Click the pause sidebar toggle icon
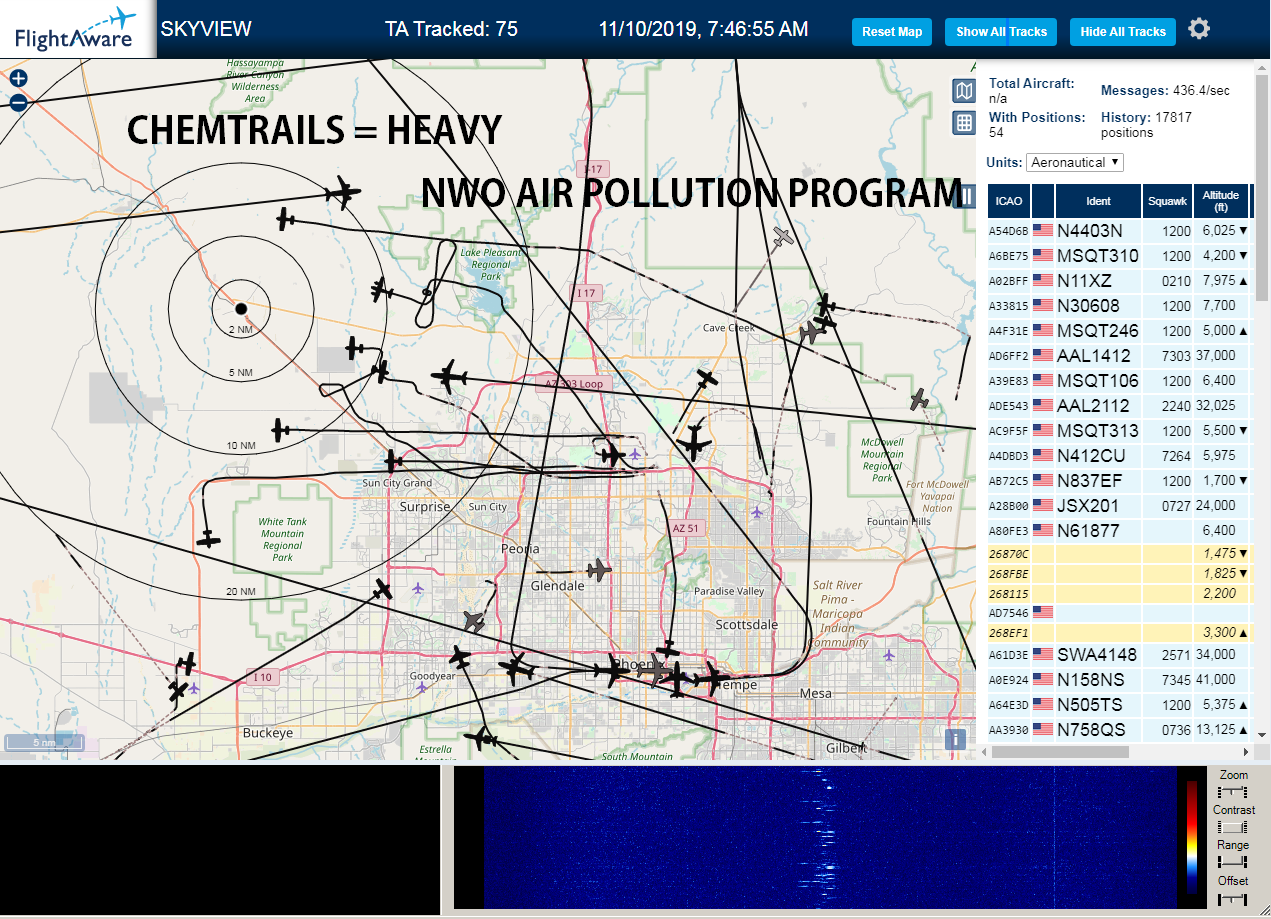Image resolution: width=1271 pixels, height=919 pixels. point(965,196)
